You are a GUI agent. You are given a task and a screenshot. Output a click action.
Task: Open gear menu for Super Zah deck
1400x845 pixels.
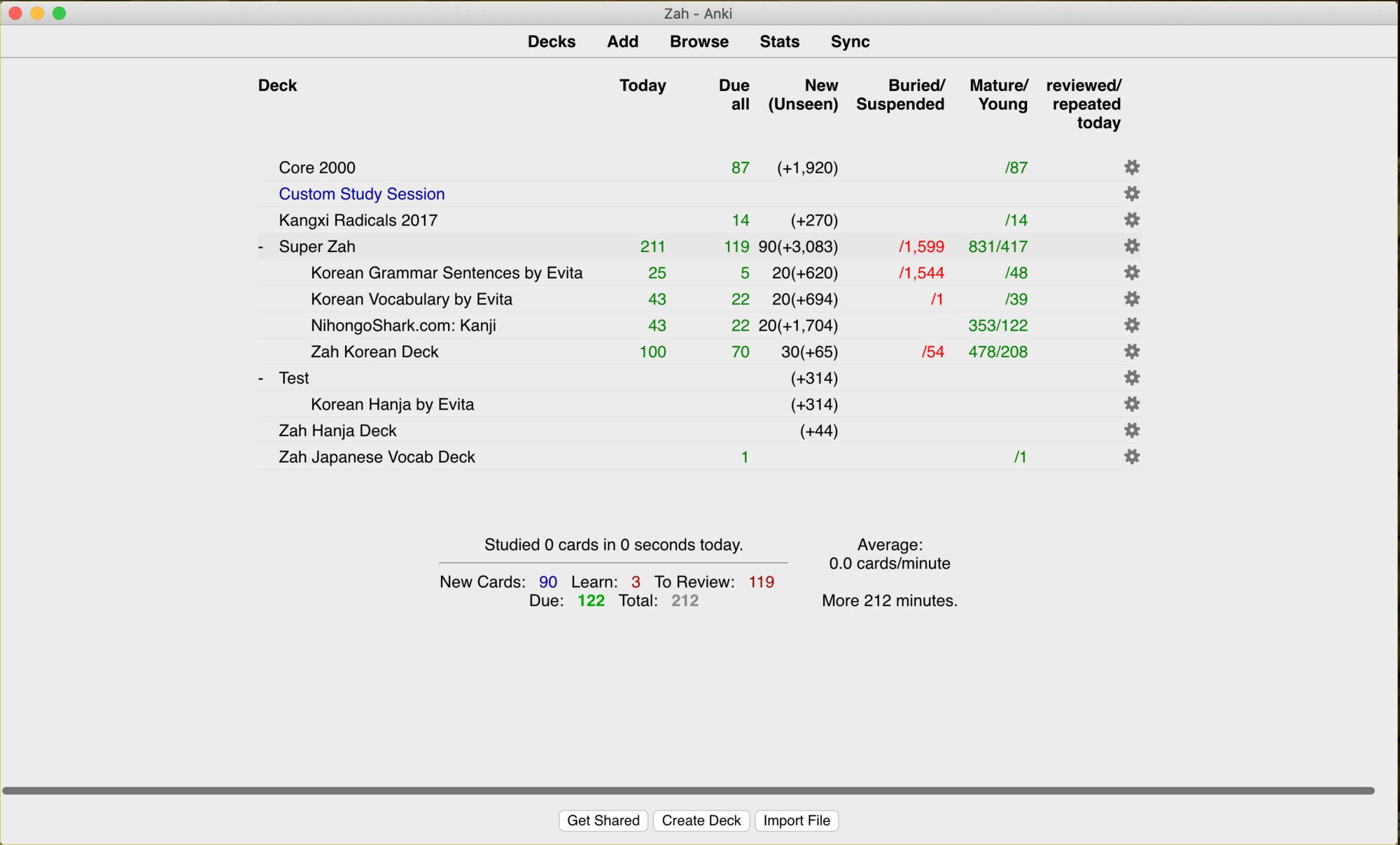(1131, 246)
